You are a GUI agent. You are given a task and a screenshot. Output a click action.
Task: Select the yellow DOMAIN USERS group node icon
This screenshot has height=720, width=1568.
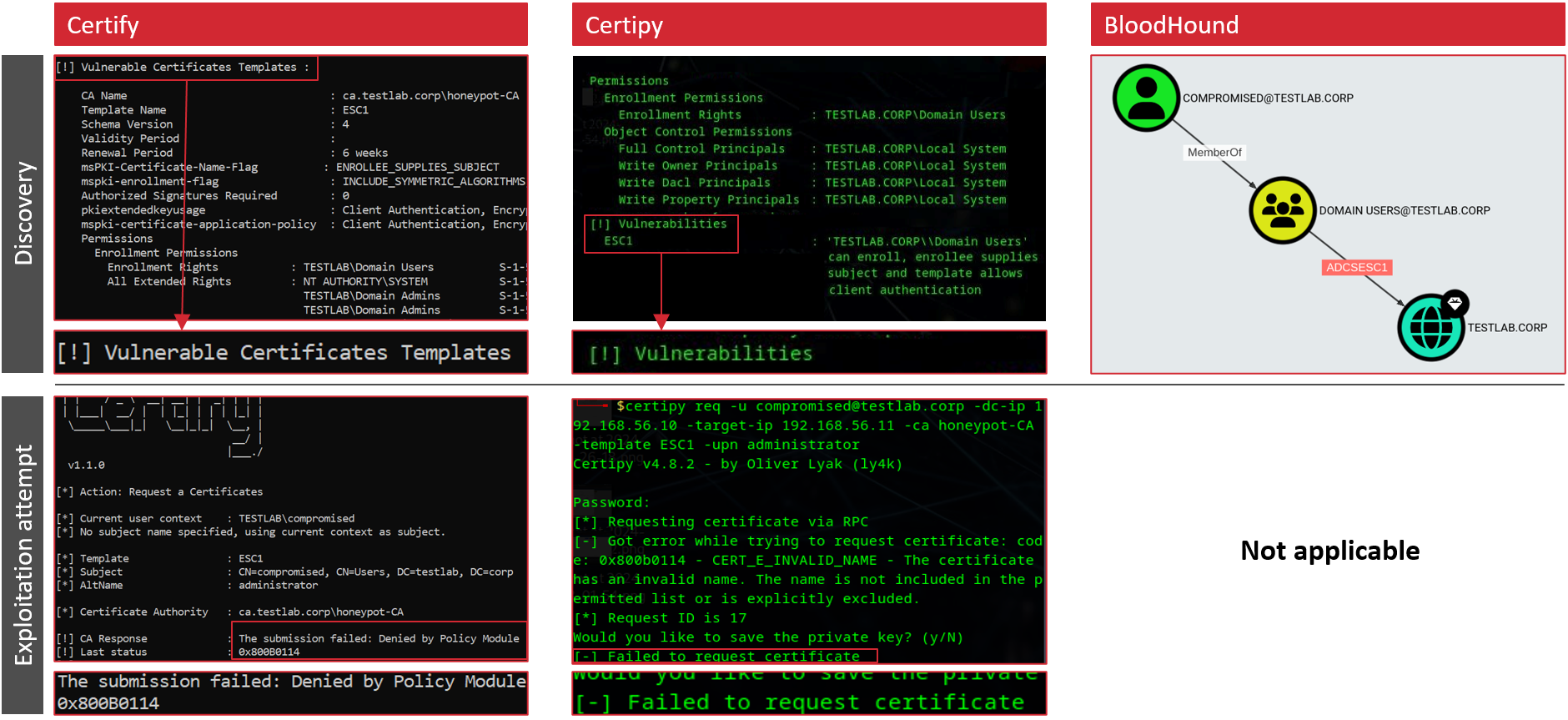click(1282, 210)
